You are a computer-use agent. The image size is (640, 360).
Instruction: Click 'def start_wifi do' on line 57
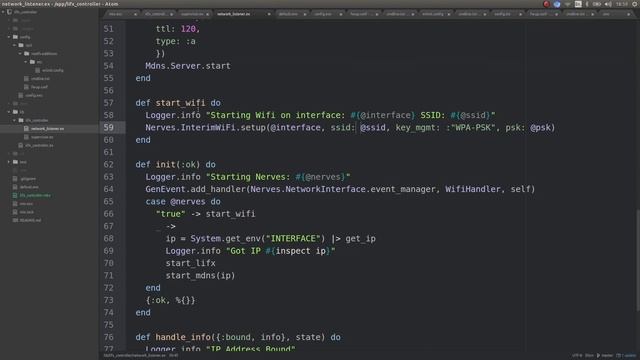178,103
